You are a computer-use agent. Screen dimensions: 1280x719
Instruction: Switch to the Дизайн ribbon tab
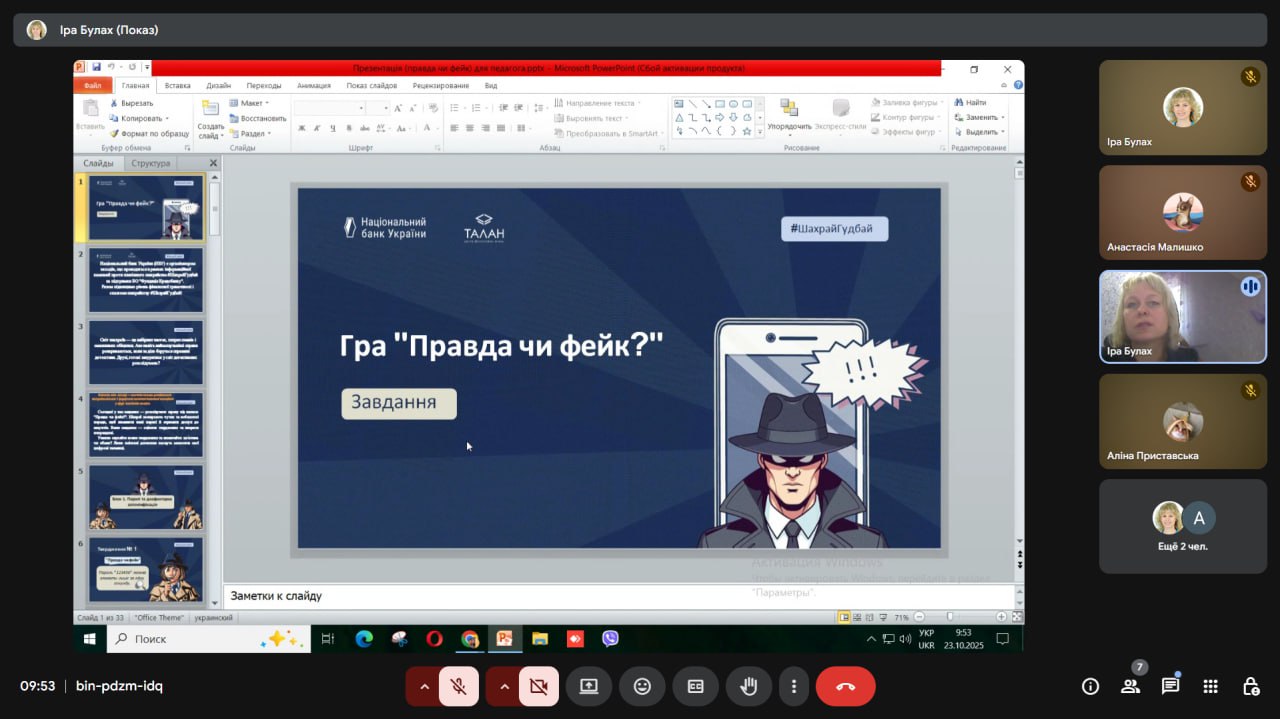click(x=218, y=86)
